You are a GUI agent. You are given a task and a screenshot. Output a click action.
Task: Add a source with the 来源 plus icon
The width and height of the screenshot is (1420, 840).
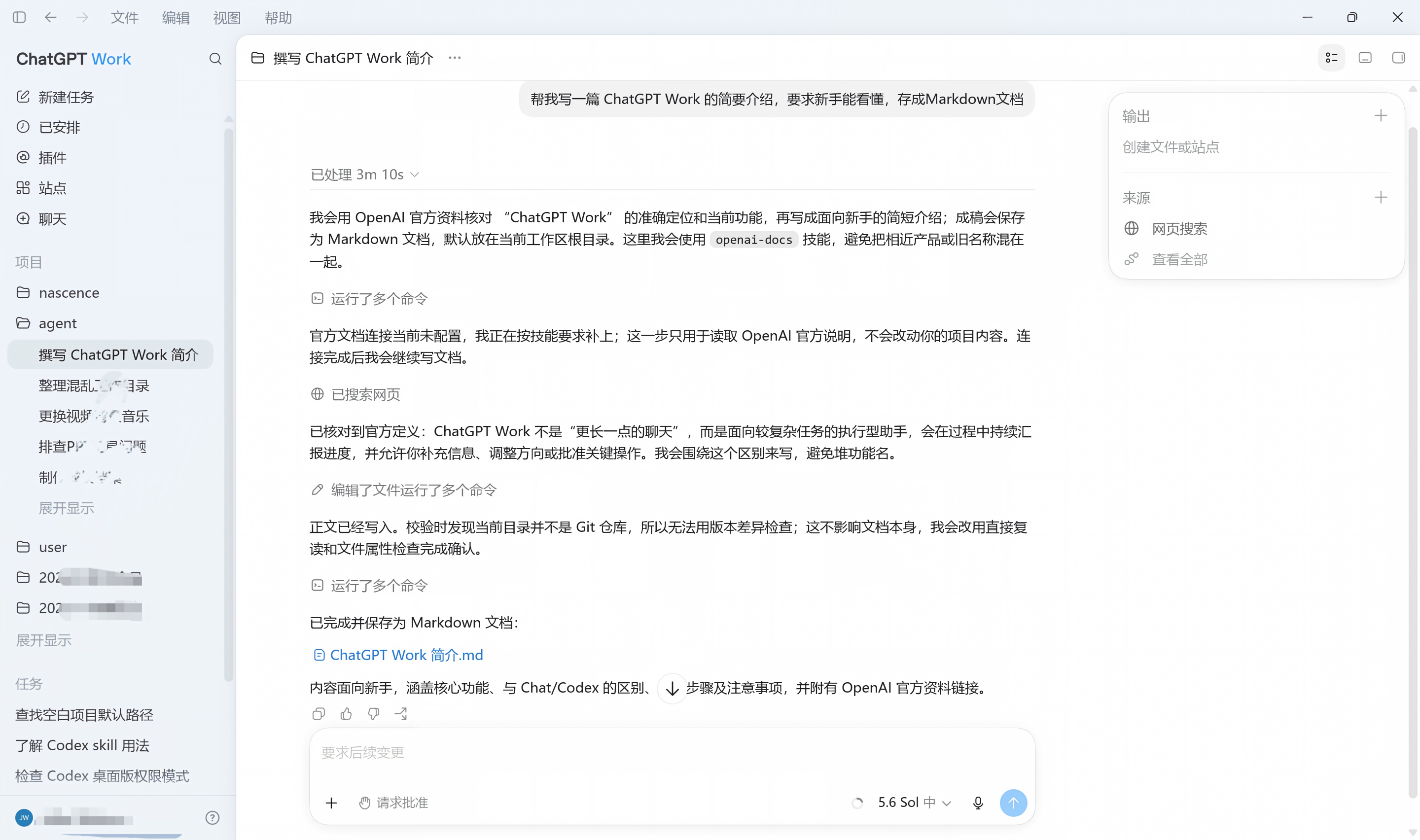pyautogui.click(x=1381, y=198)
